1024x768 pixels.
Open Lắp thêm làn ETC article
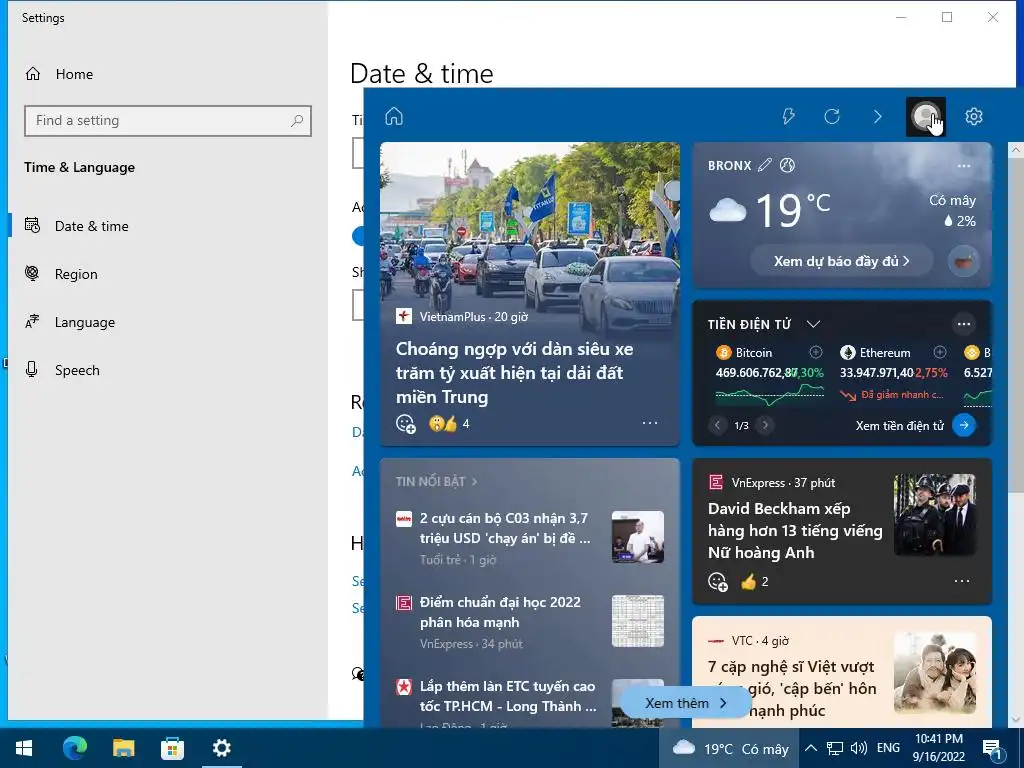click(508, 696)
